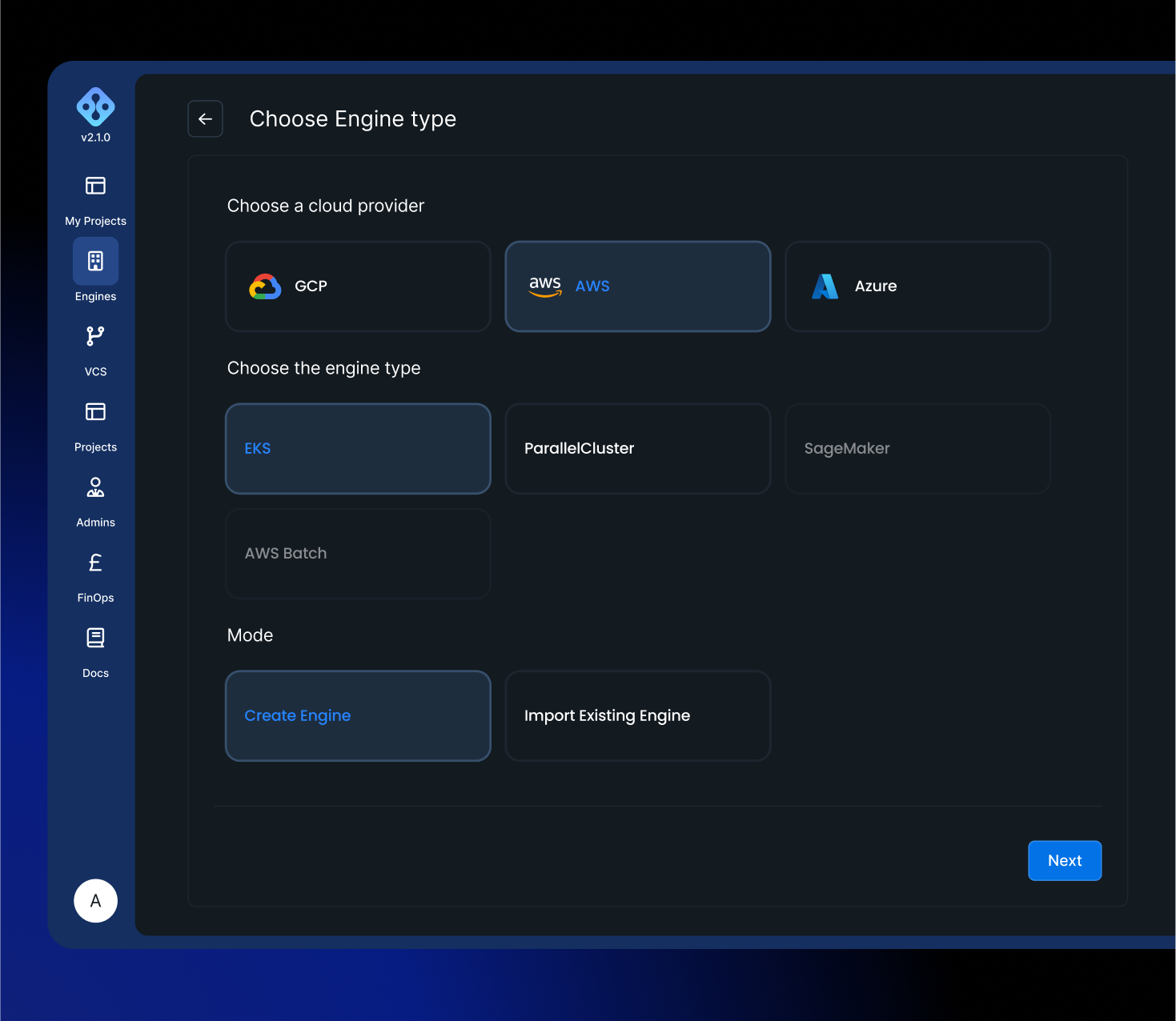The height and width of the screenshot is (1021, 1176).
Task: Select Create Engine mode
Action: click(x=358, y=715)
